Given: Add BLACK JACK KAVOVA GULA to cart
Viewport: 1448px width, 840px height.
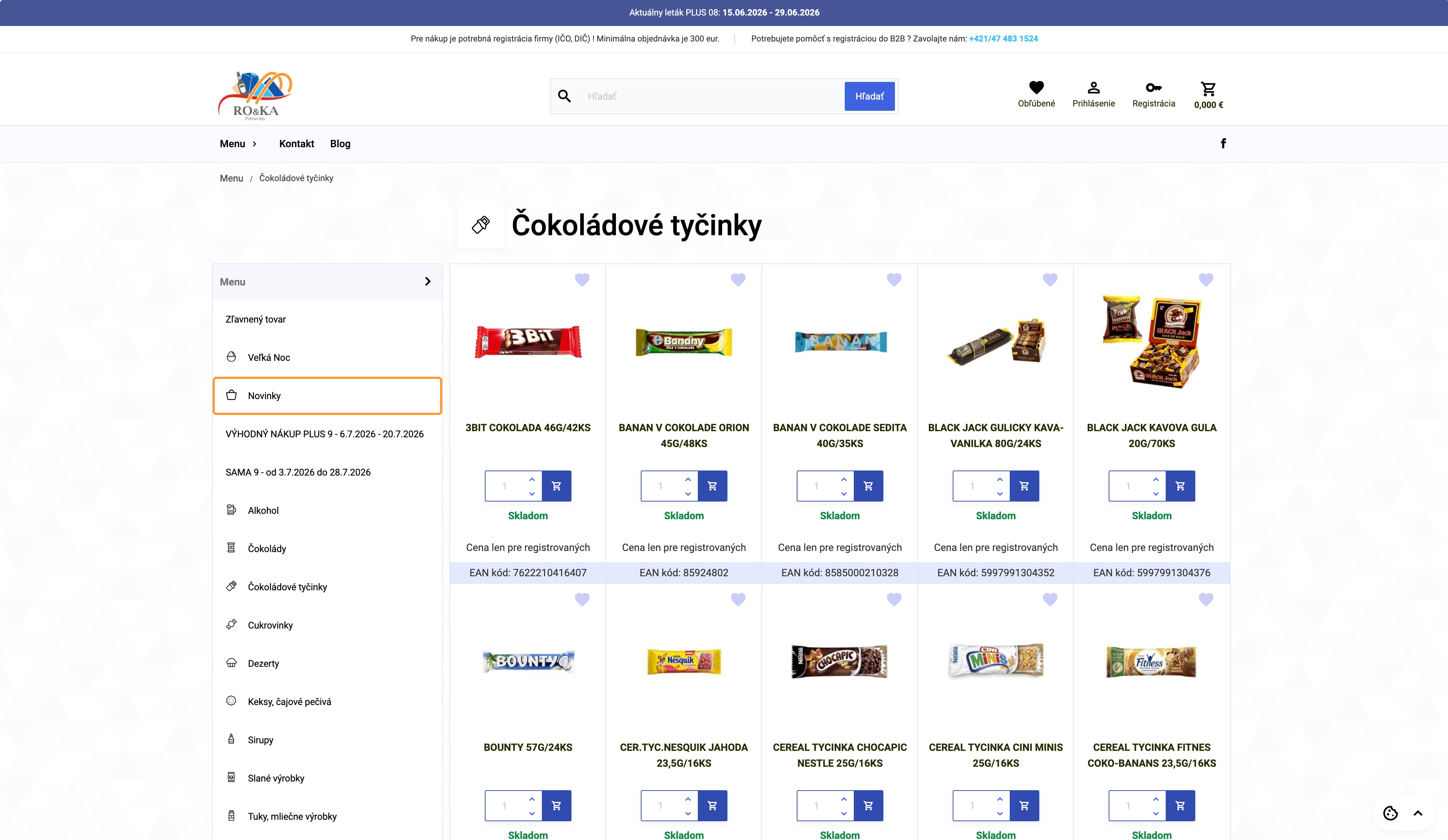Looking at the screenshot, I should [1180, 486].
